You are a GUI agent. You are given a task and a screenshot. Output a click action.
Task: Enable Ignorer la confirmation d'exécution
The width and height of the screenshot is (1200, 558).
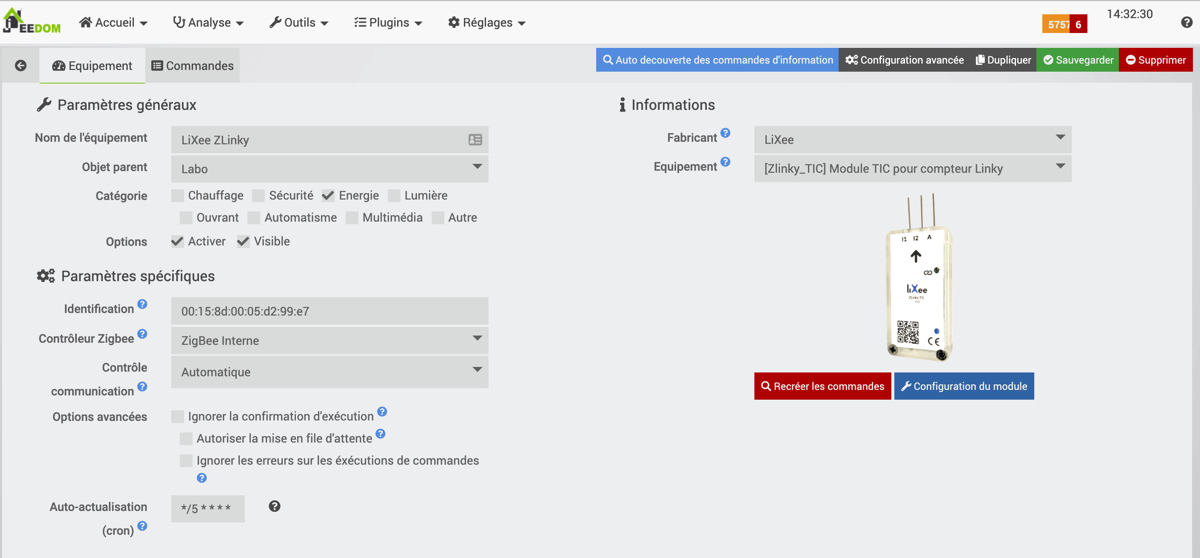coord(178,416)
